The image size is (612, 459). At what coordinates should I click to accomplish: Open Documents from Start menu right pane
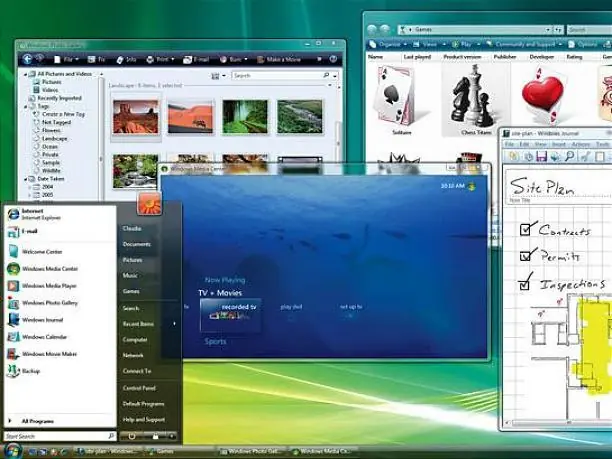137,244
